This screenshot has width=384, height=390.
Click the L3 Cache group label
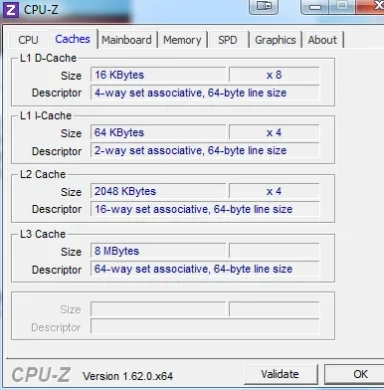click(x=43, y=234)
